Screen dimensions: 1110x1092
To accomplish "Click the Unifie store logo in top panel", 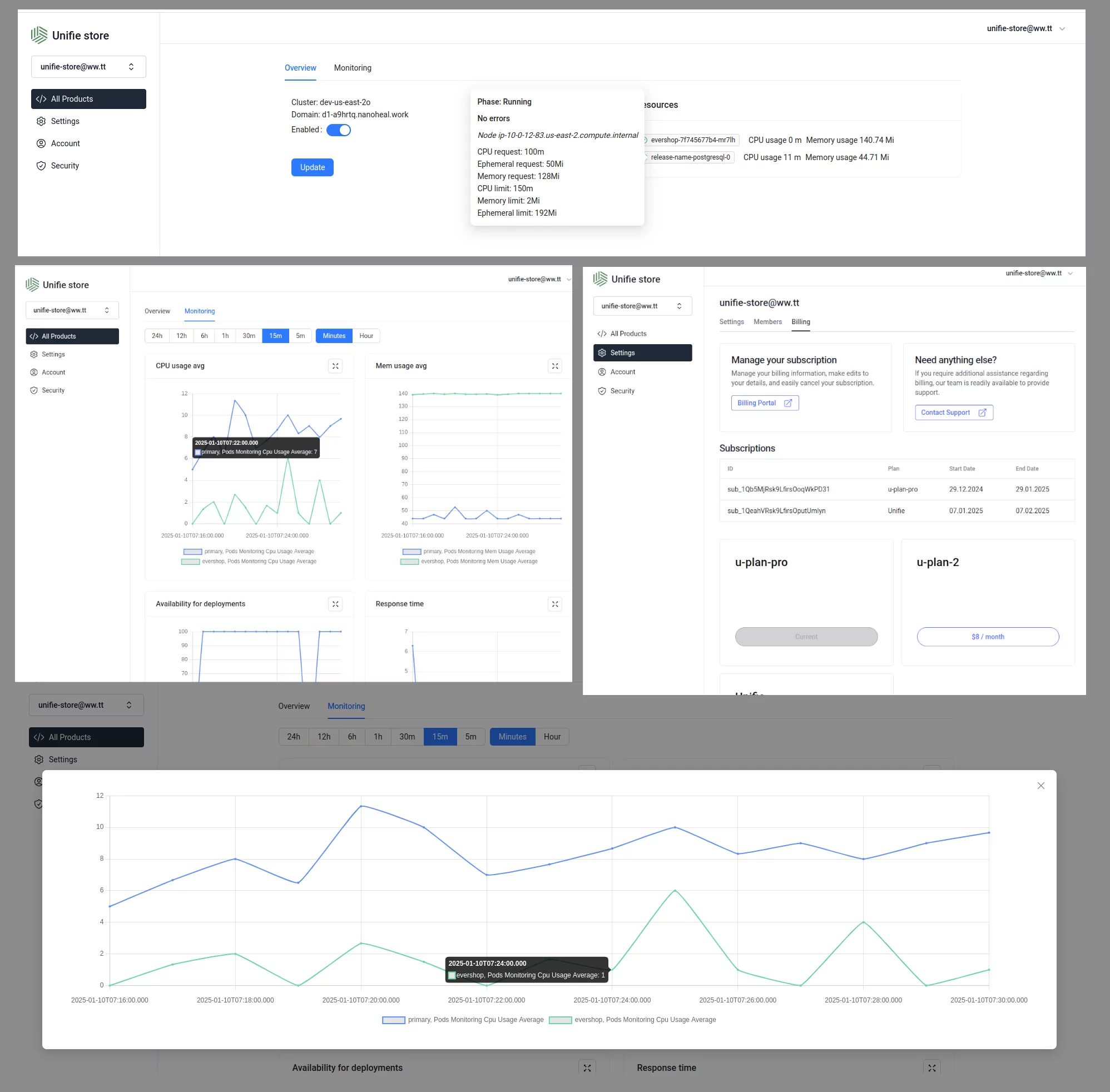I will coord(39,35).
